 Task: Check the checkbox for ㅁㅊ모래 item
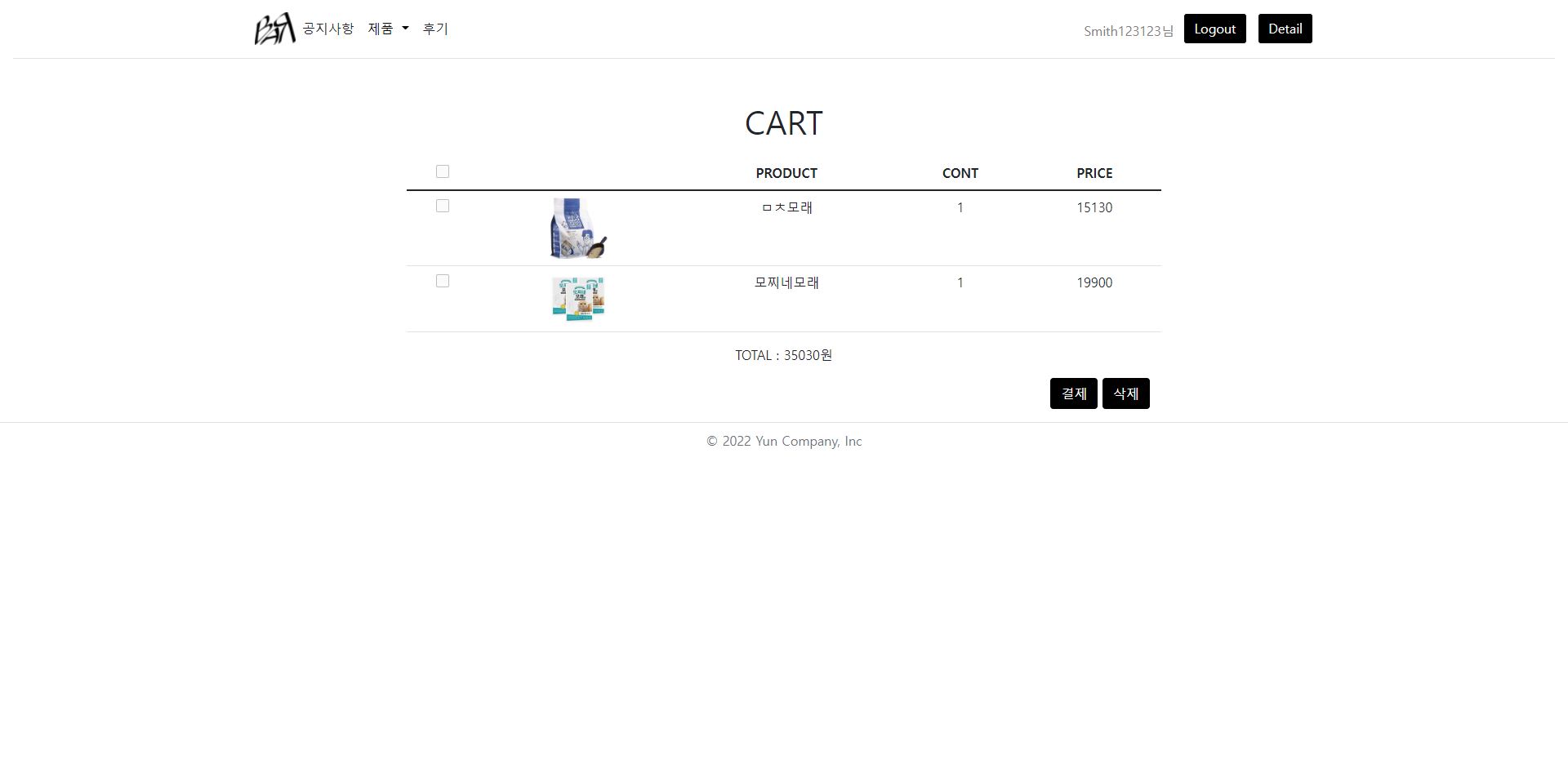(x=443, y=206)
